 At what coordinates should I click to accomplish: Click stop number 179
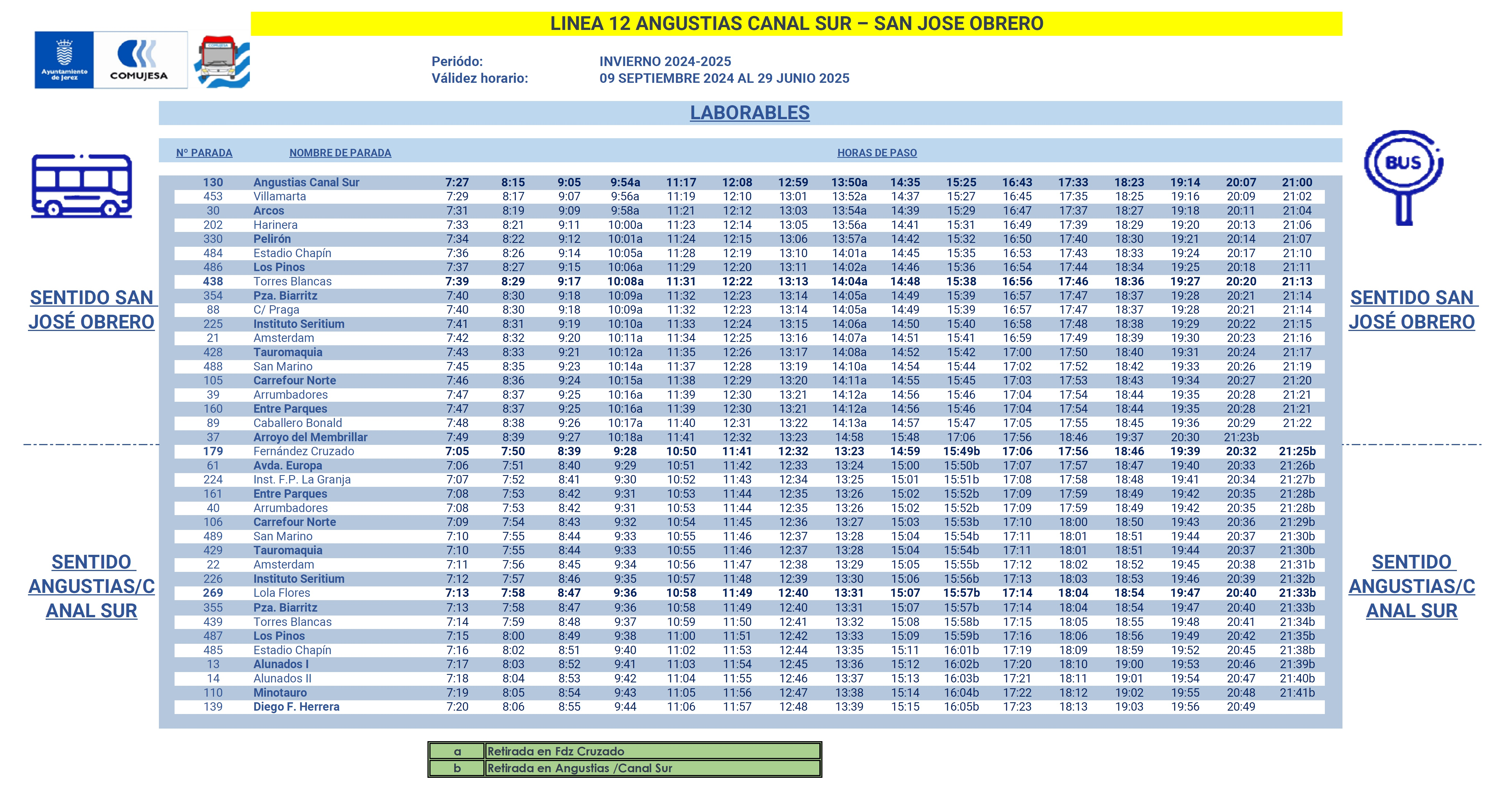pyautogui.click(x=213, y=452)
